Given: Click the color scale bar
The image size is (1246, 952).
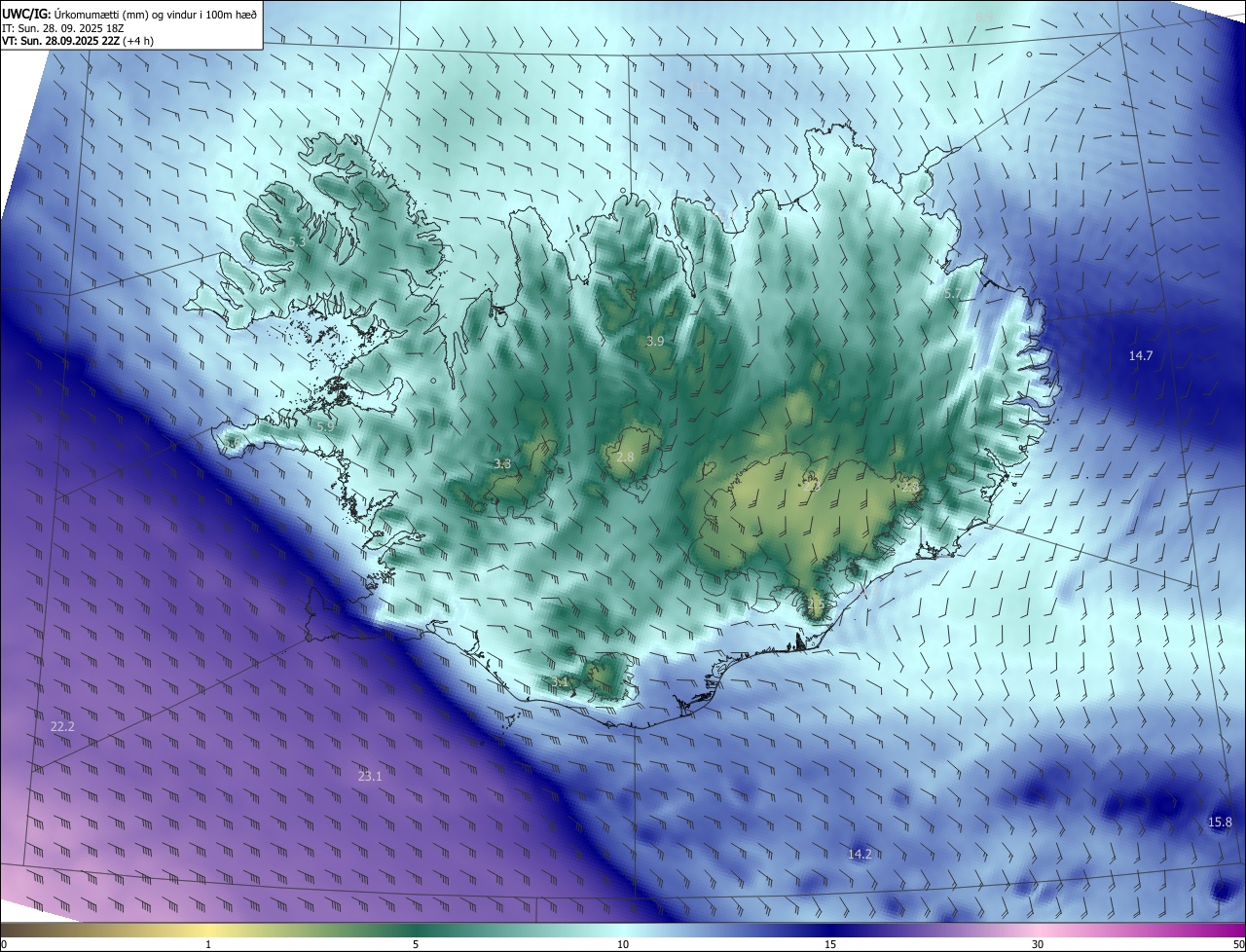Looking at the screenshot, I should click(623, 930).
